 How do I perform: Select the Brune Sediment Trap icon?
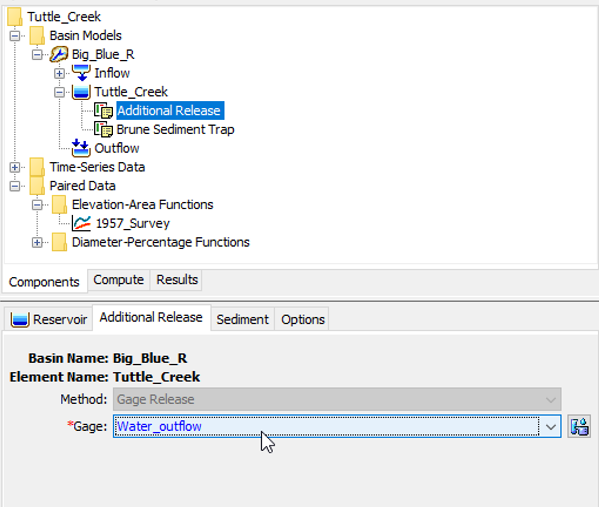tap(104, 129)
